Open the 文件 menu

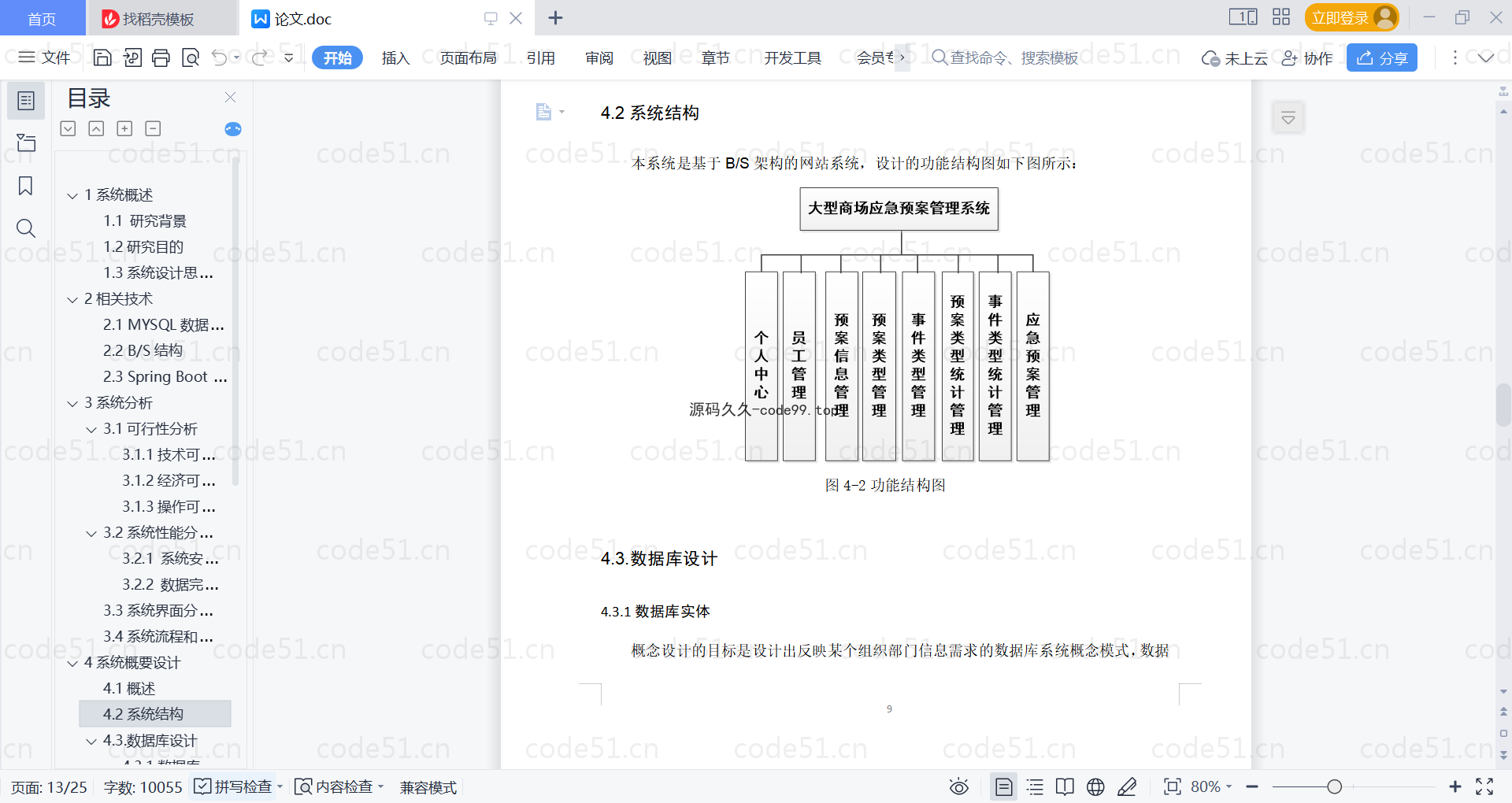click(x=44, y=57)
